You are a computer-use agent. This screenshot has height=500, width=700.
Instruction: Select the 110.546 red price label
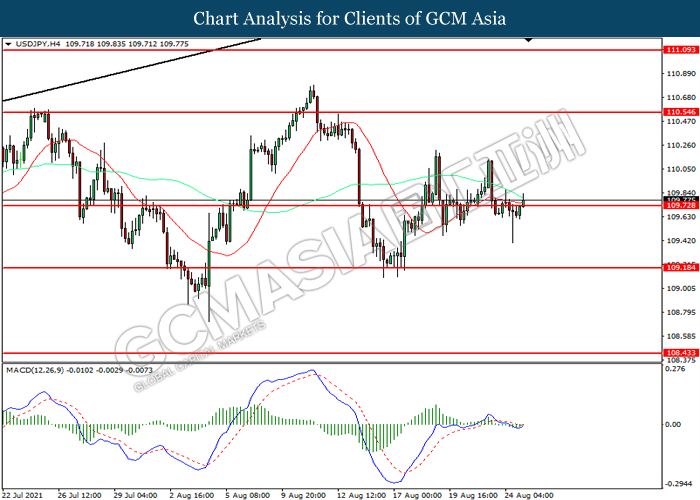[x=681, y=112]
